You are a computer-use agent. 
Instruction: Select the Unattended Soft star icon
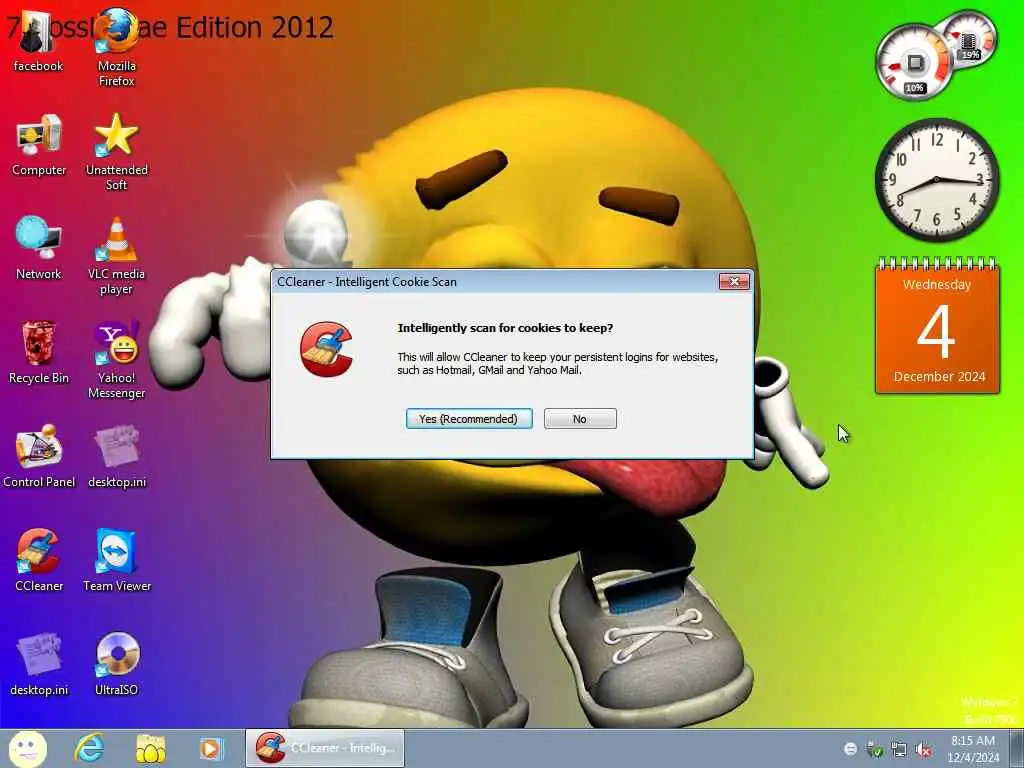tap(117, 152)
